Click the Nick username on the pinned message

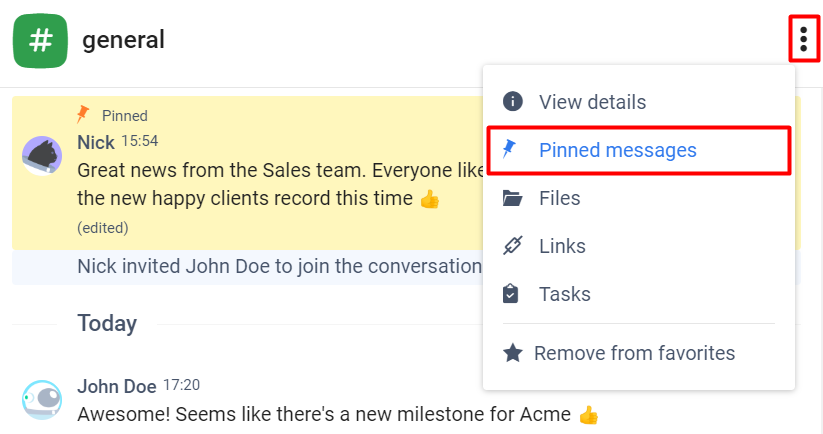[x=96, y=142]
